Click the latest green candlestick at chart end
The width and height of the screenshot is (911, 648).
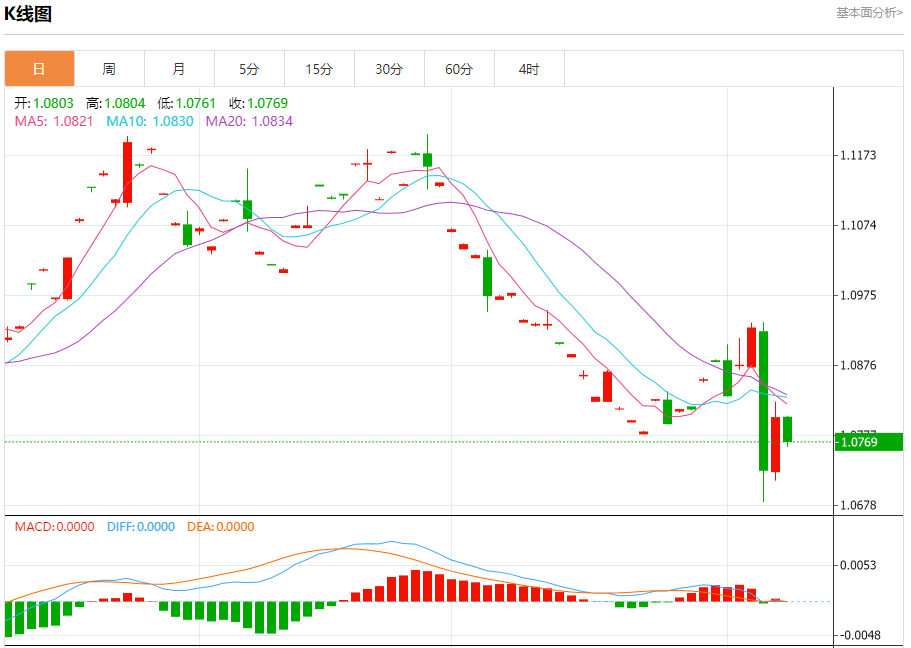click(x=787, y=429)
